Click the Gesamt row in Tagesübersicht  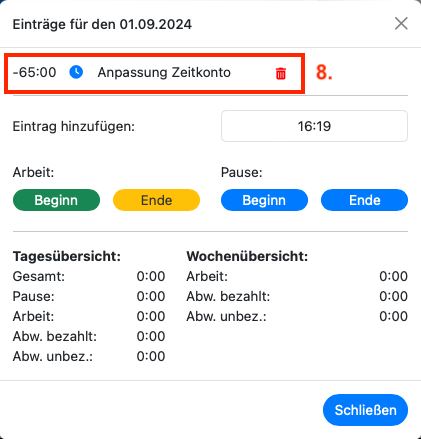point(89,276)
